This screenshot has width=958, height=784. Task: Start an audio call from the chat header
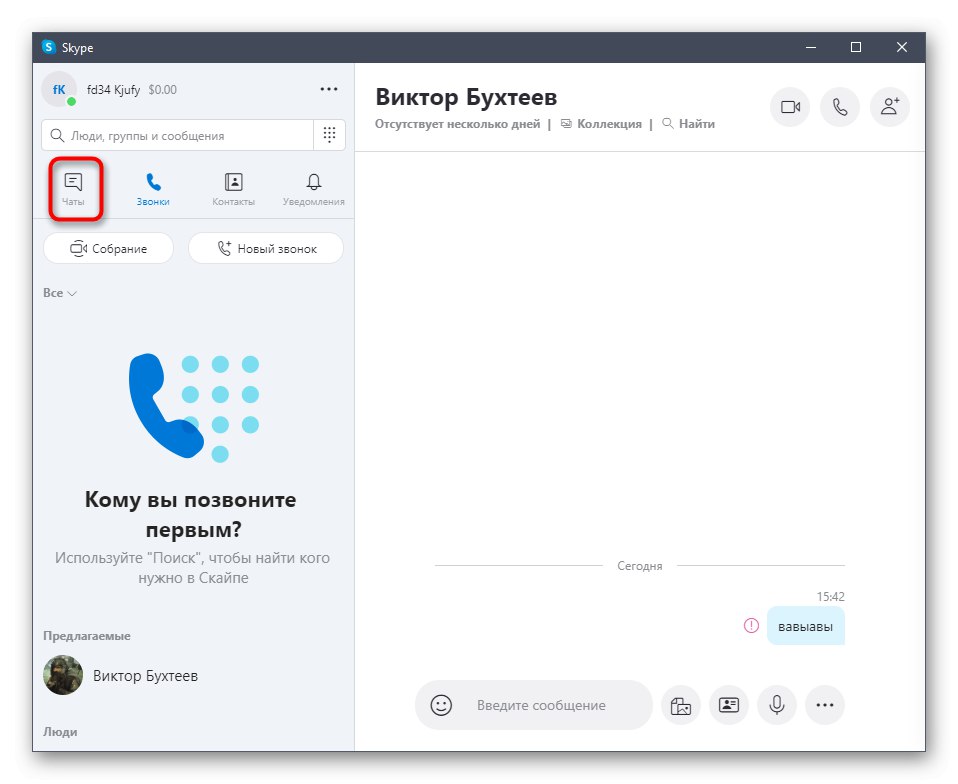point(840,107)
